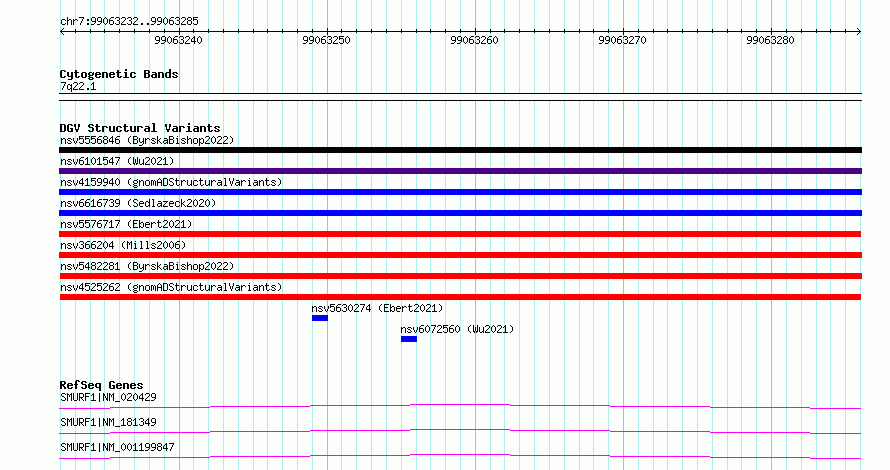890x470 pixels.
Task: Open the nsv6101547 (Wu2021) label
Action: [x=117, y=161]
